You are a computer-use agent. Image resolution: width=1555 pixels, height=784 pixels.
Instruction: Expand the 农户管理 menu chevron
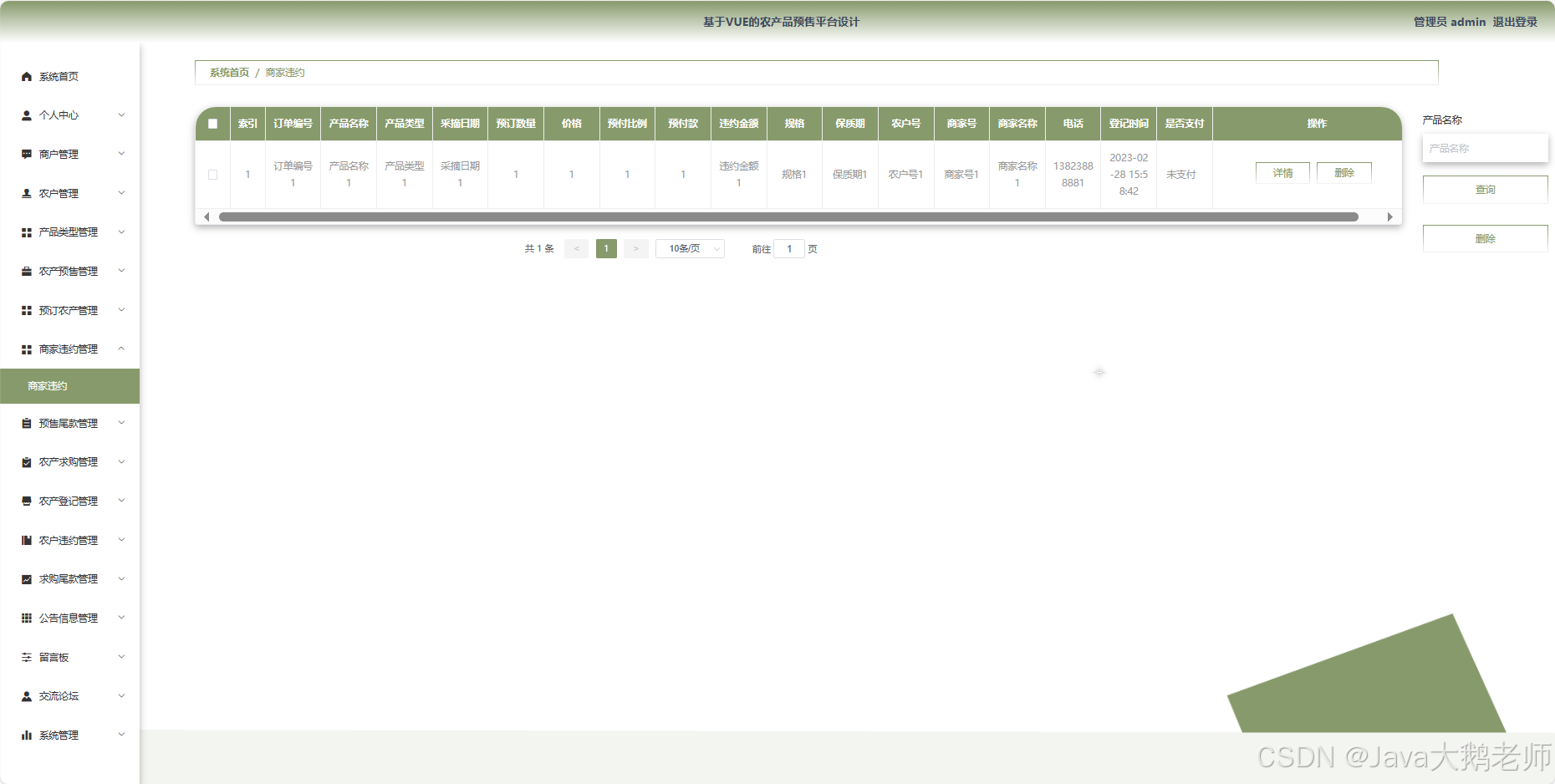pos(121,193)
